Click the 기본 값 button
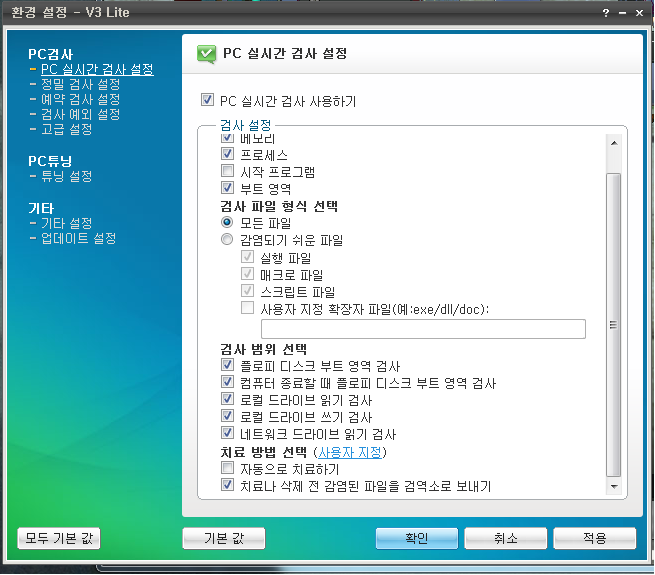 [x=223, y=538]
